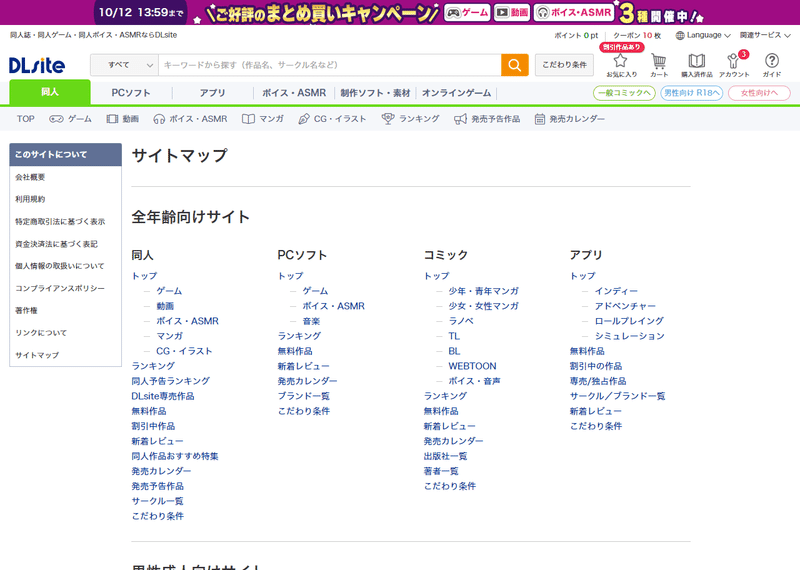Viewport: 800px width, 570px height.
Task: Open 出版社一覧 link
Action: tap(445, 456)
